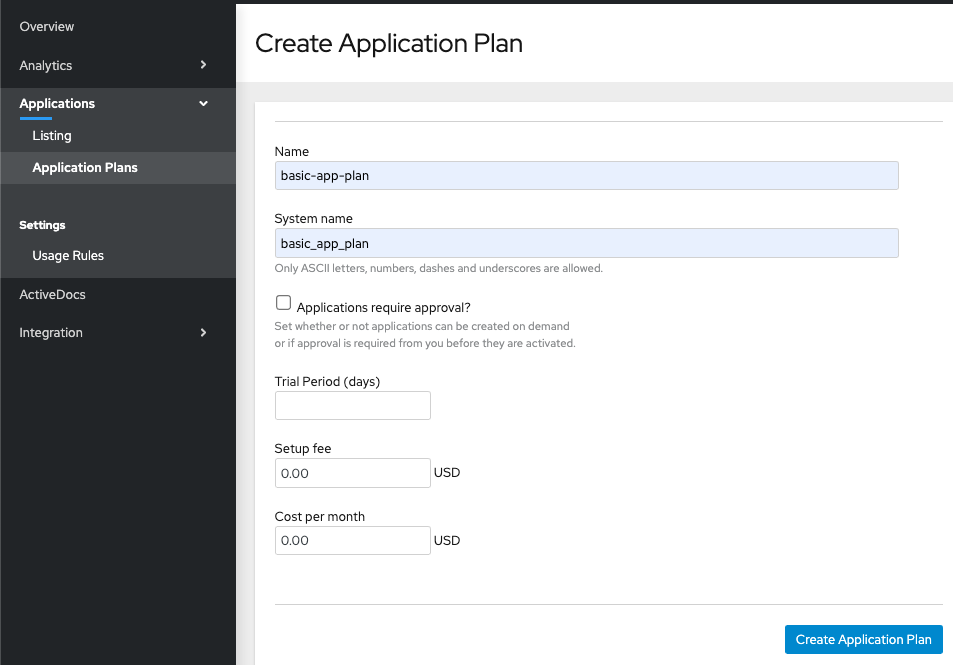Open Usage Rules settings
Viewport: 953px width, 665px height.
(68, 256)
